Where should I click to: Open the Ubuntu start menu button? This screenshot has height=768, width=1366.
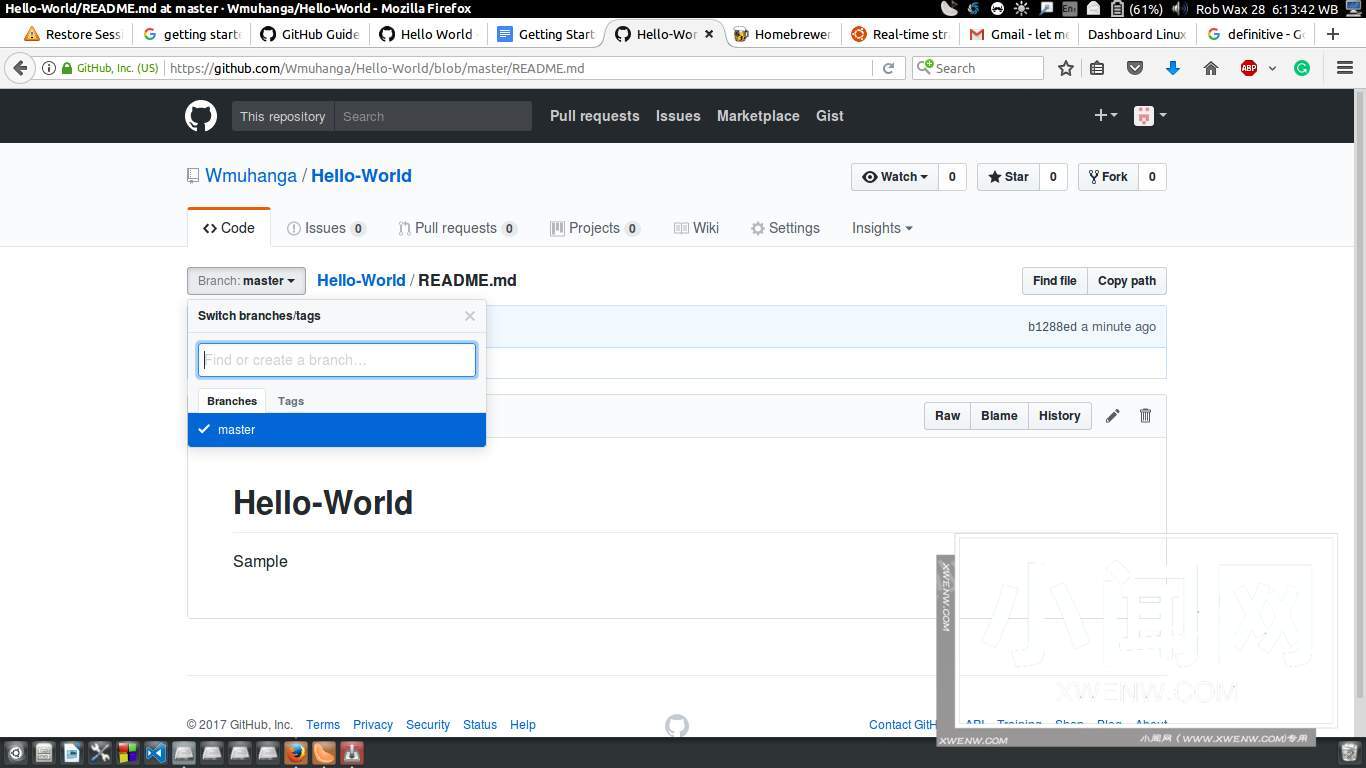(15, 753)
